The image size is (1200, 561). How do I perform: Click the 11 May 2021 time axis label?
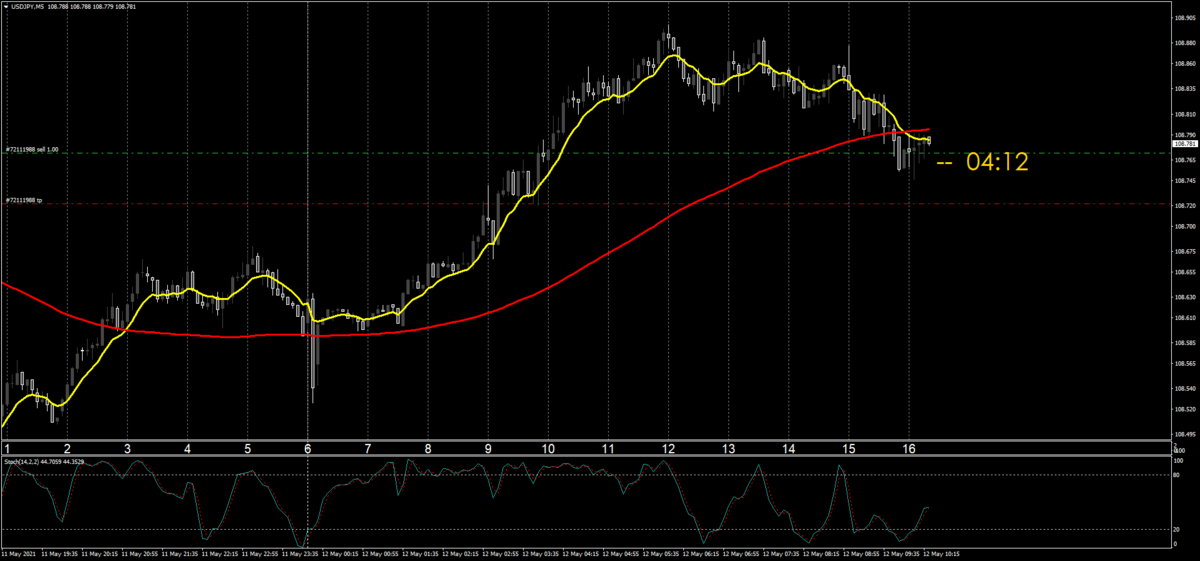click(19, 554)
